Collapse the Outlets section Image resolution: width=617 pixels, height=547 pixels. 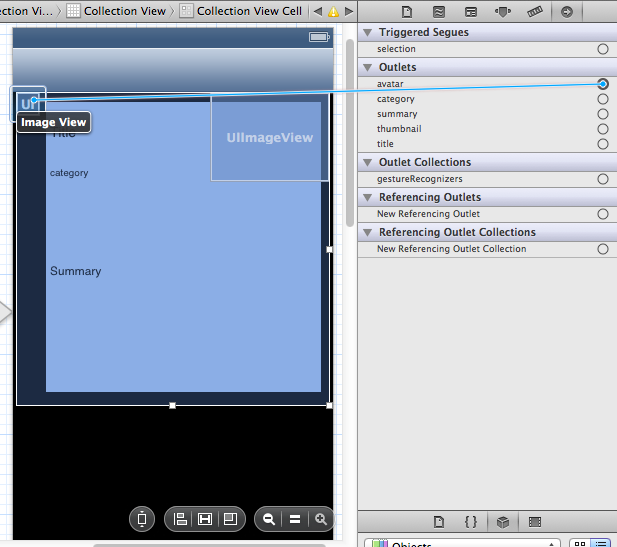(367, 67)
